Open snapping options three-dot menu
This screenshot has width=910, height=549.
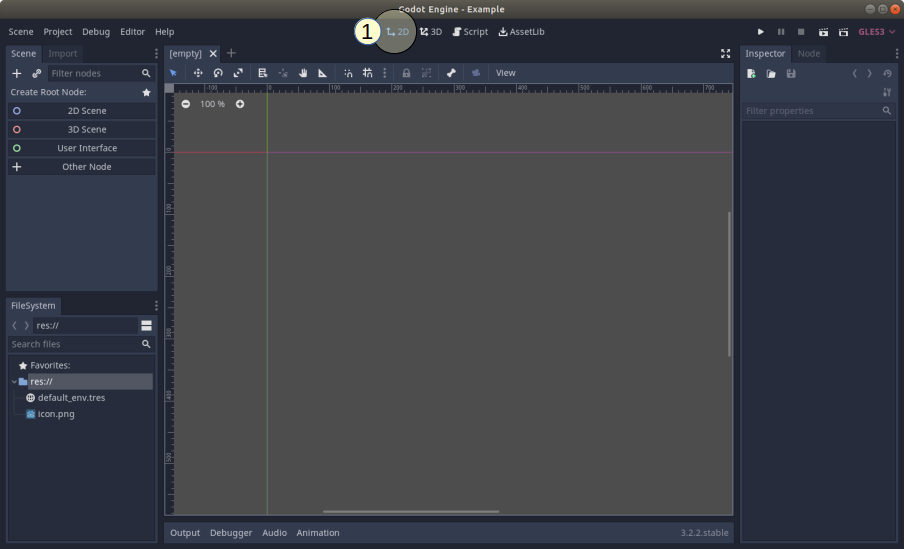pyautogui.click(x=384, y=73)
